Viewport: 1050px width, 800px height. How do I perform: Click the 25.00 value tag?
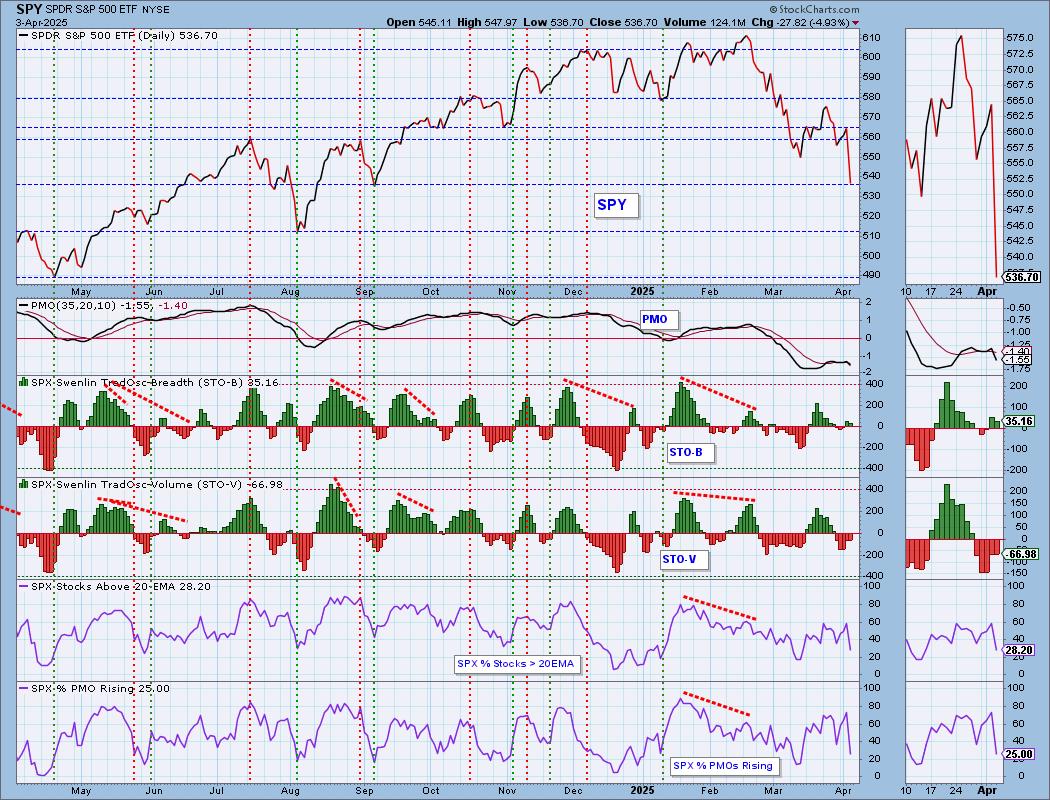pos(1019,754)
